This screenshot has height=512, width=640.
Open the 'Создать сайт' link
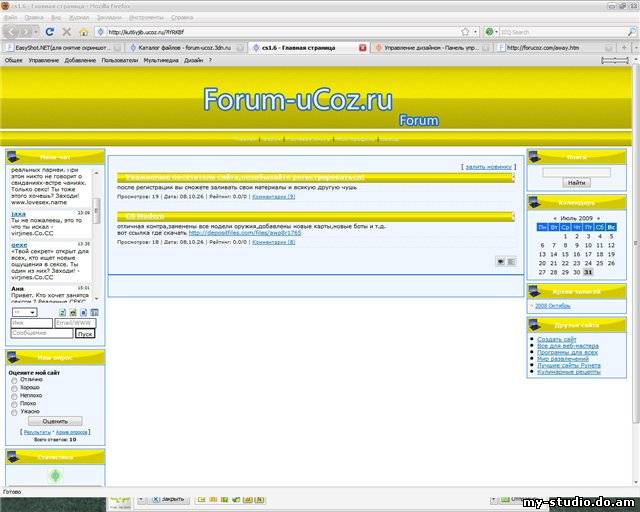[557, 339]
